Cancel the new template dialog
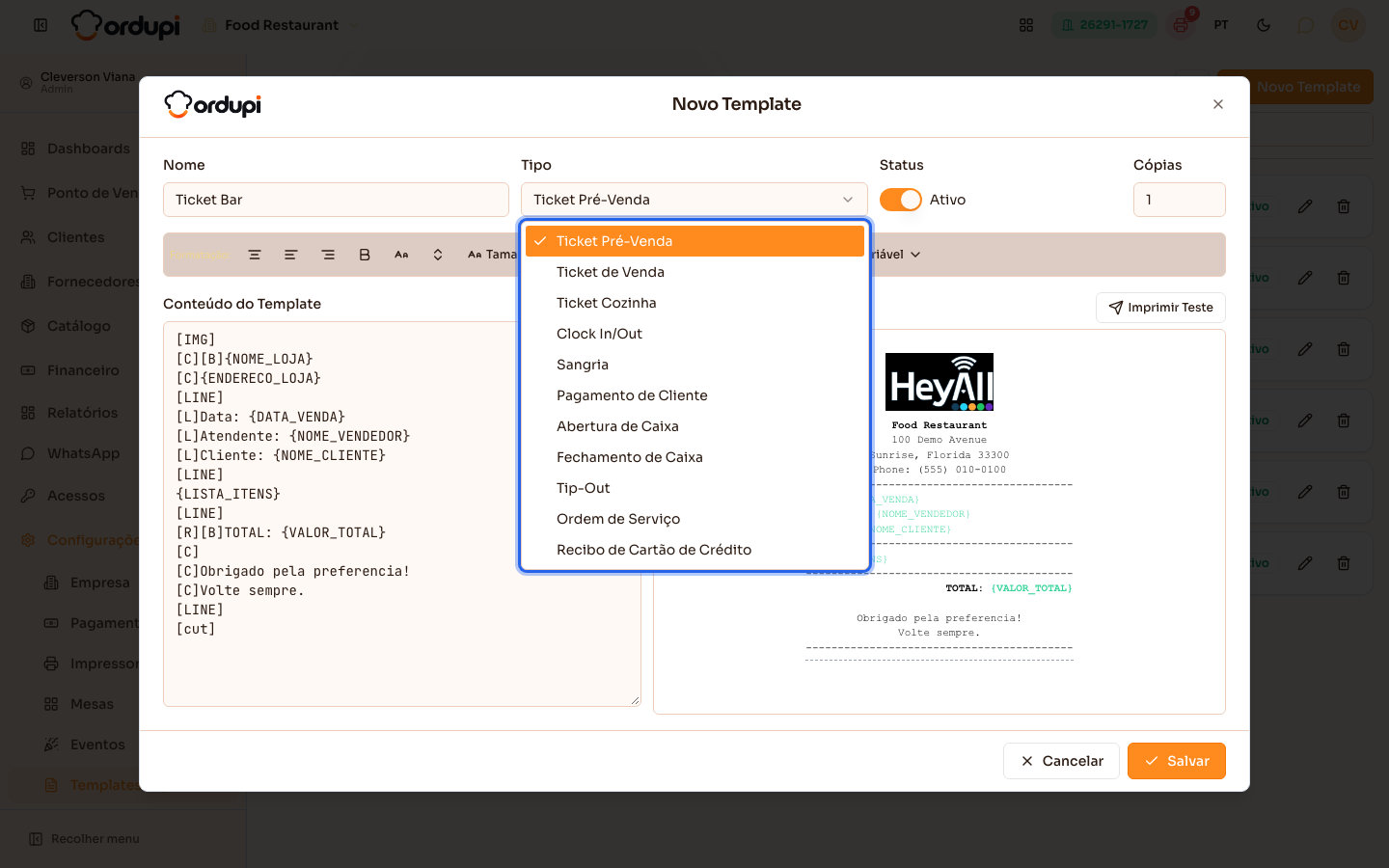1389x868 pixels. tap(1061, 761)
